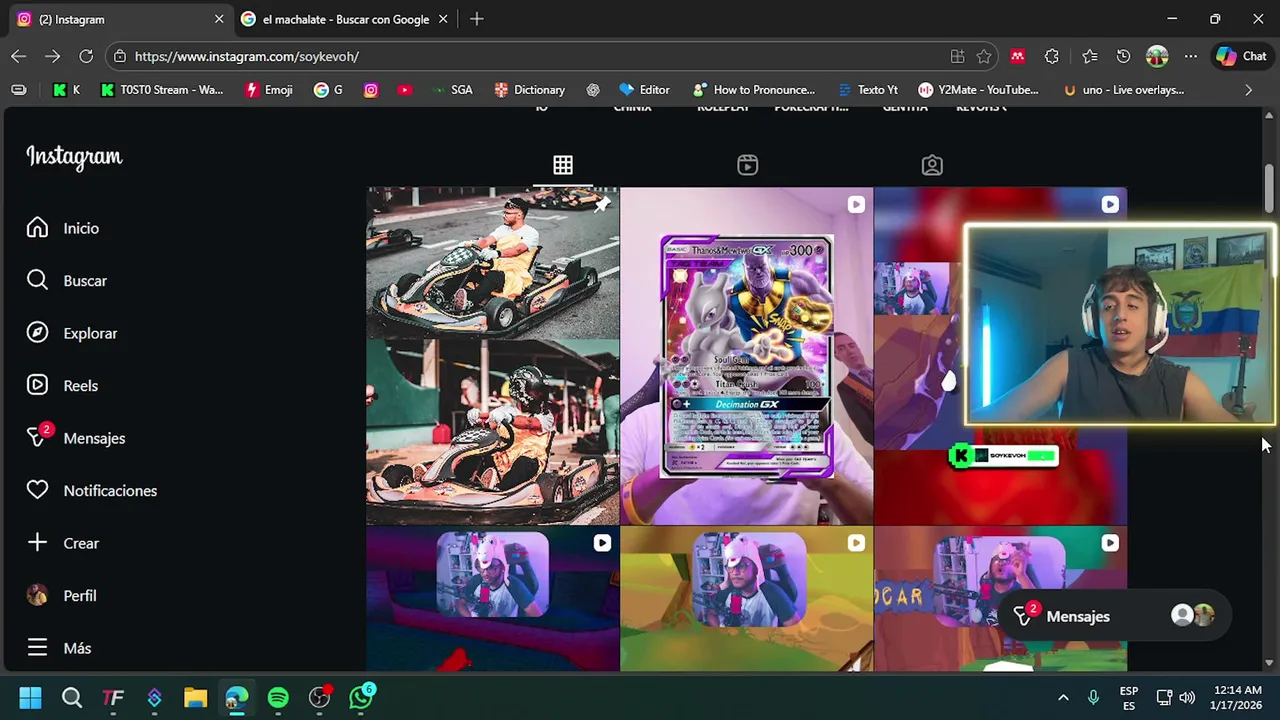1280x720 pixels.
Task: View site information lock icon
Action: 120,56
